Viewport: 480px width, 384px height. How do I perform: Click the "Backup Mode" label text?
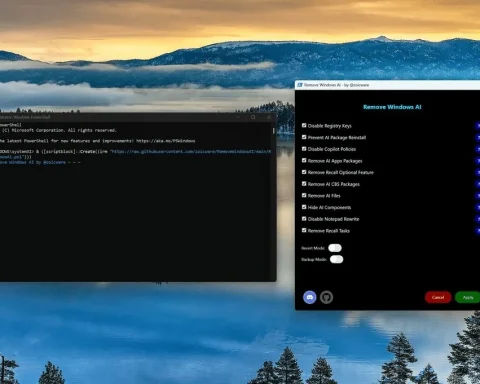(x=314, y=260)
